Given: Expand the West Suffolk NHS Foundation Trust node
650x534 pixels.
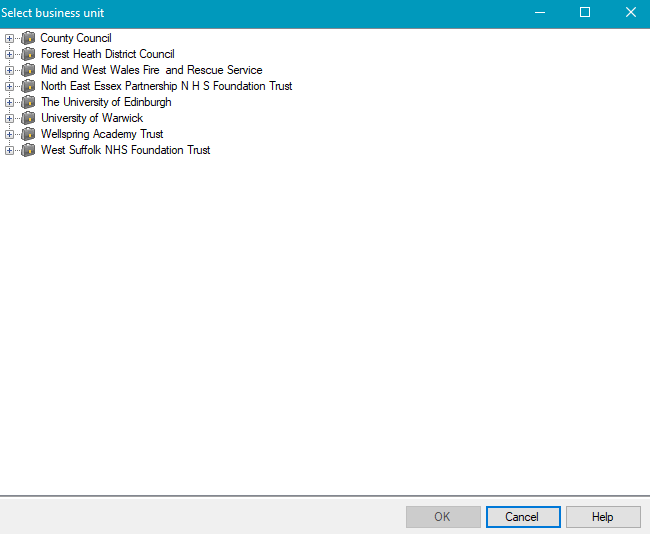Looking at the screenshot, I should click(9, 151).
